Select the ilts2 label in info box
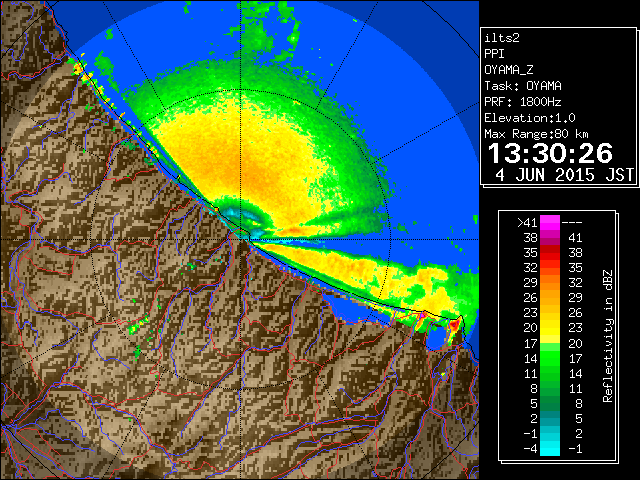 502,38
